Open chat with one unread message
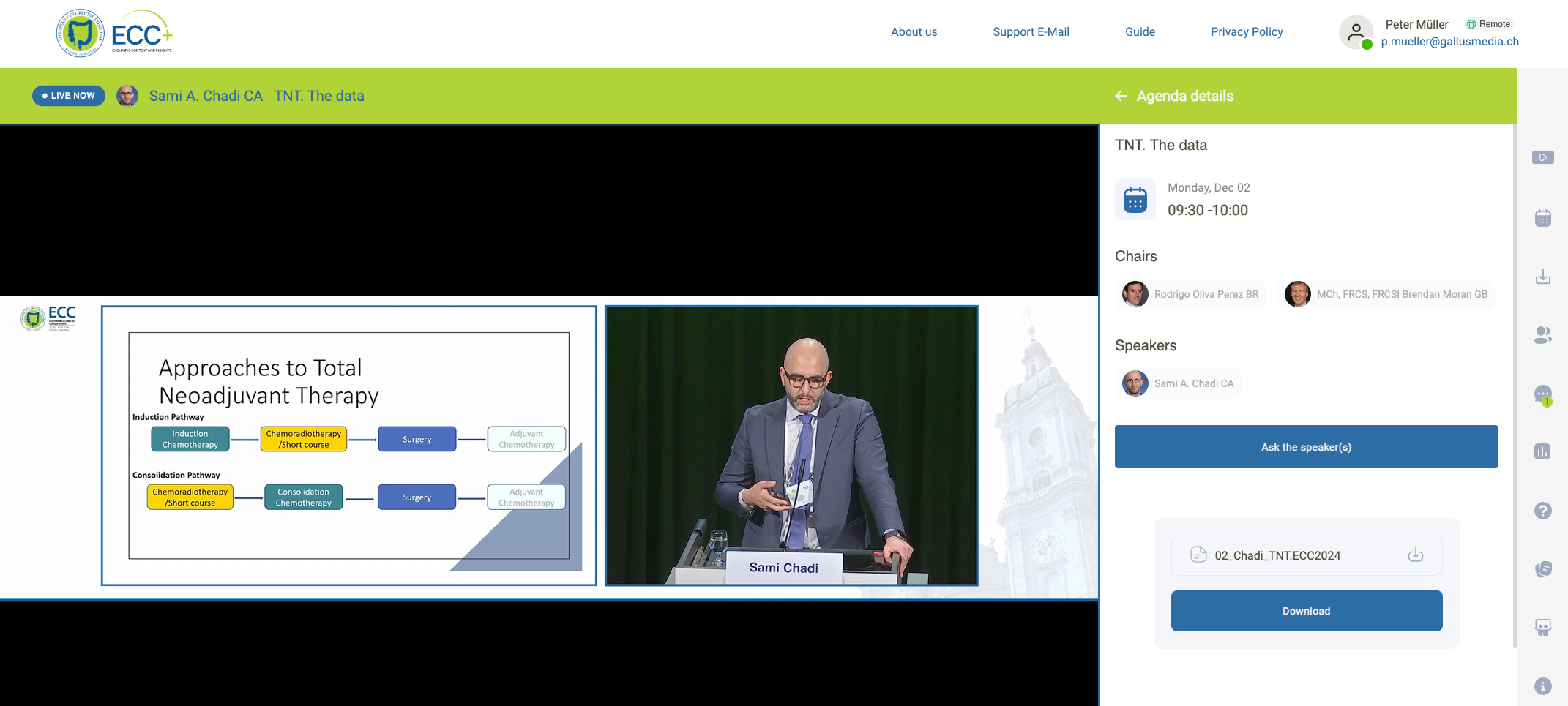 1542,394
